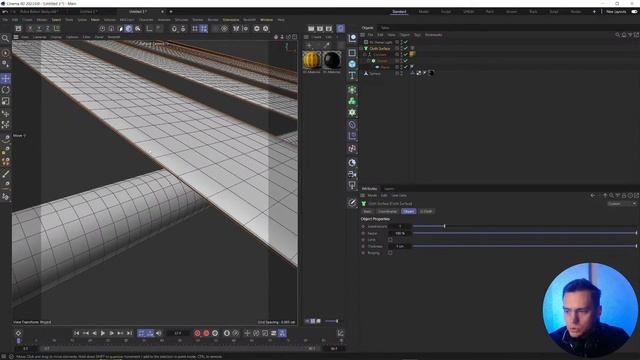Toggle Plane object enable checkmark
640x360 pixels.
(406, 67)
